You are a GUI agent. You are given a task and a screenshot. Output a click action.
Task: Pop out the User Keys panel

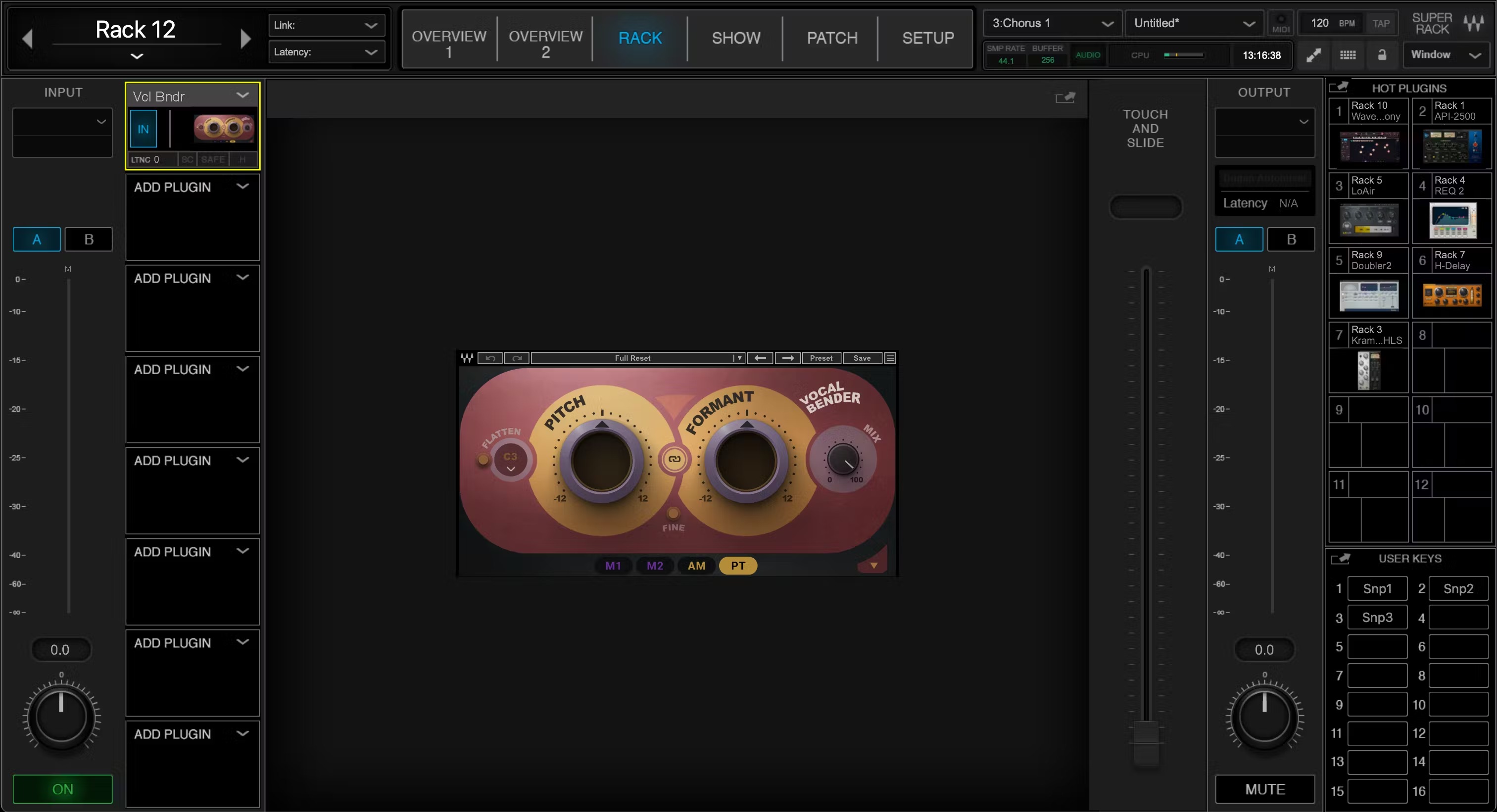click(x=1341, y=559)
